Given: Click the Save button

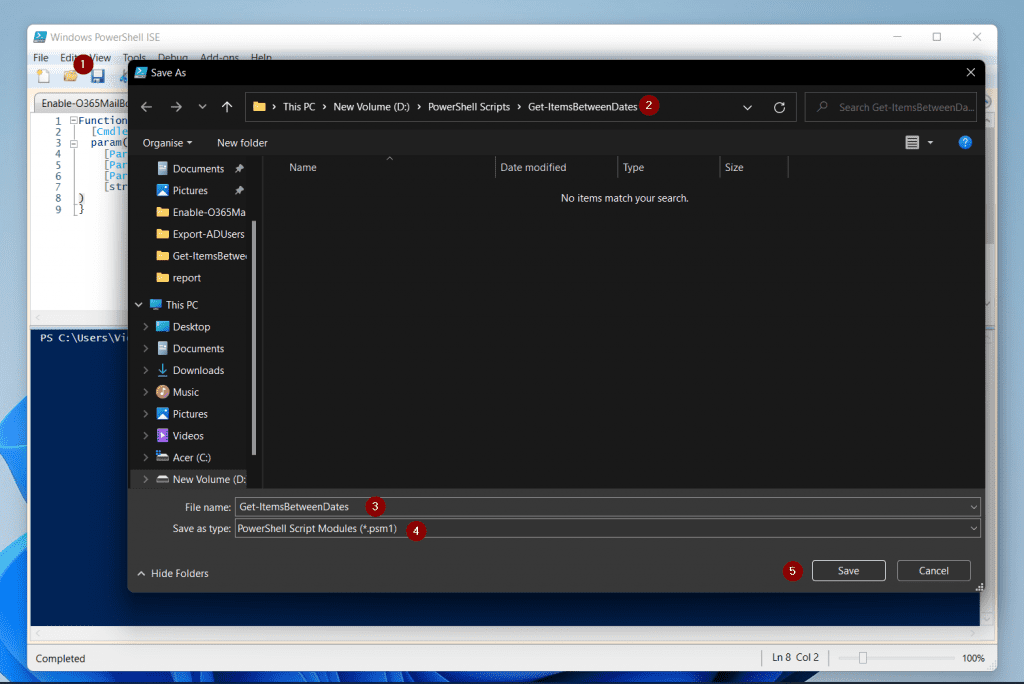Looking at the screenshot, I should 848,570.
